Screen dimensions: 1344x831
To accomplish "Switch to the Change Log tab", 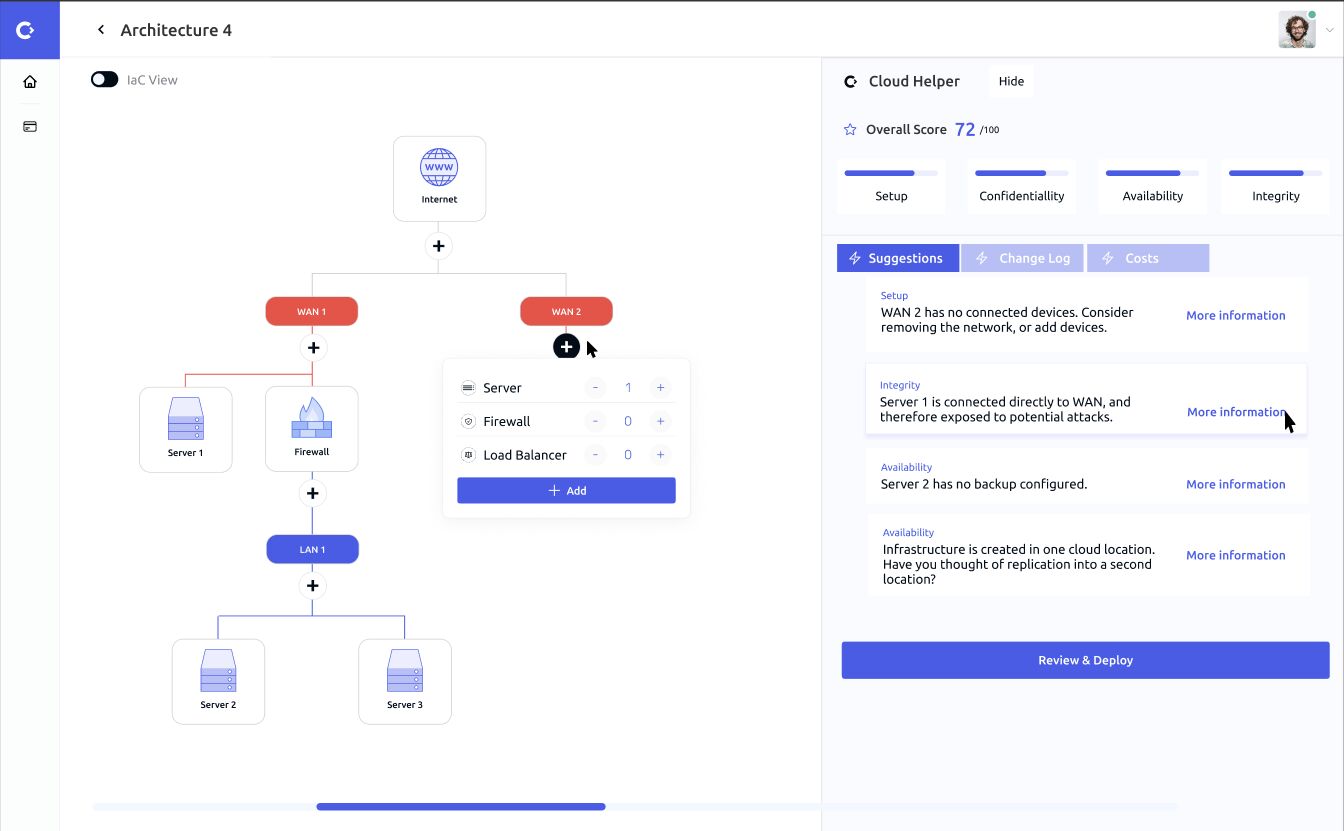I will click(1023, 258).
